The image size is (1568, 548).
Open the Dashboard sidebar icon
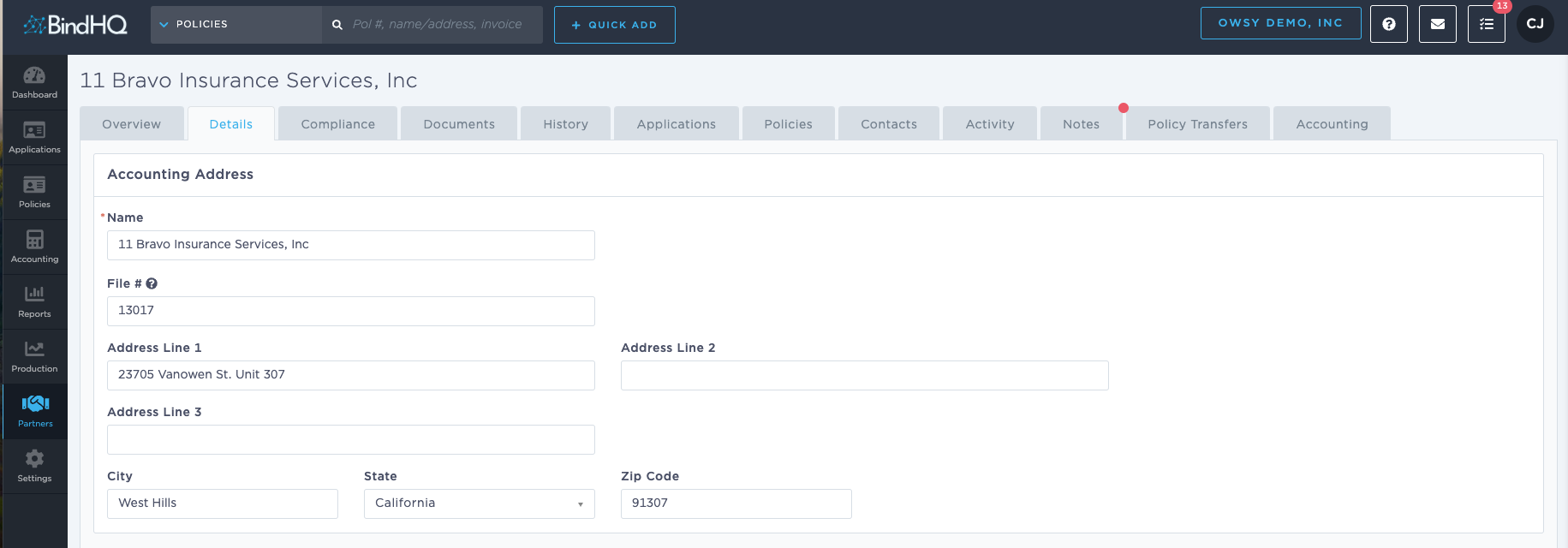[x=34, y=83]
